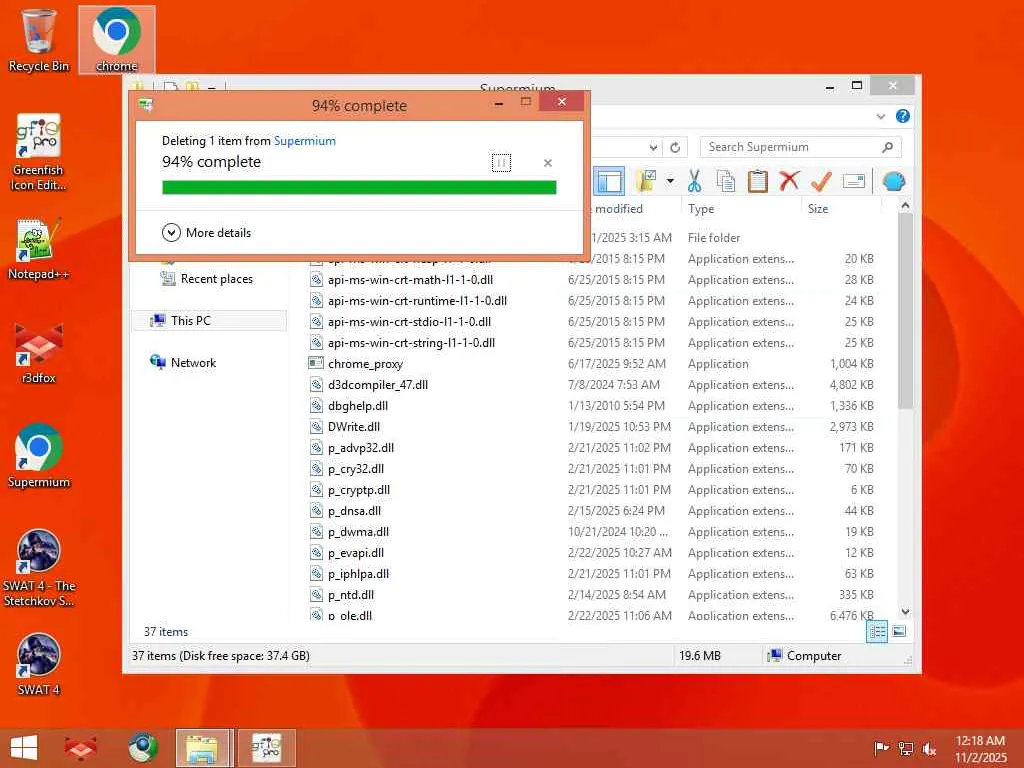The width and height of the screenshot is (1024, 768).
Task: Click the Rename toolbar icon
Action: (x=854, y=181)
